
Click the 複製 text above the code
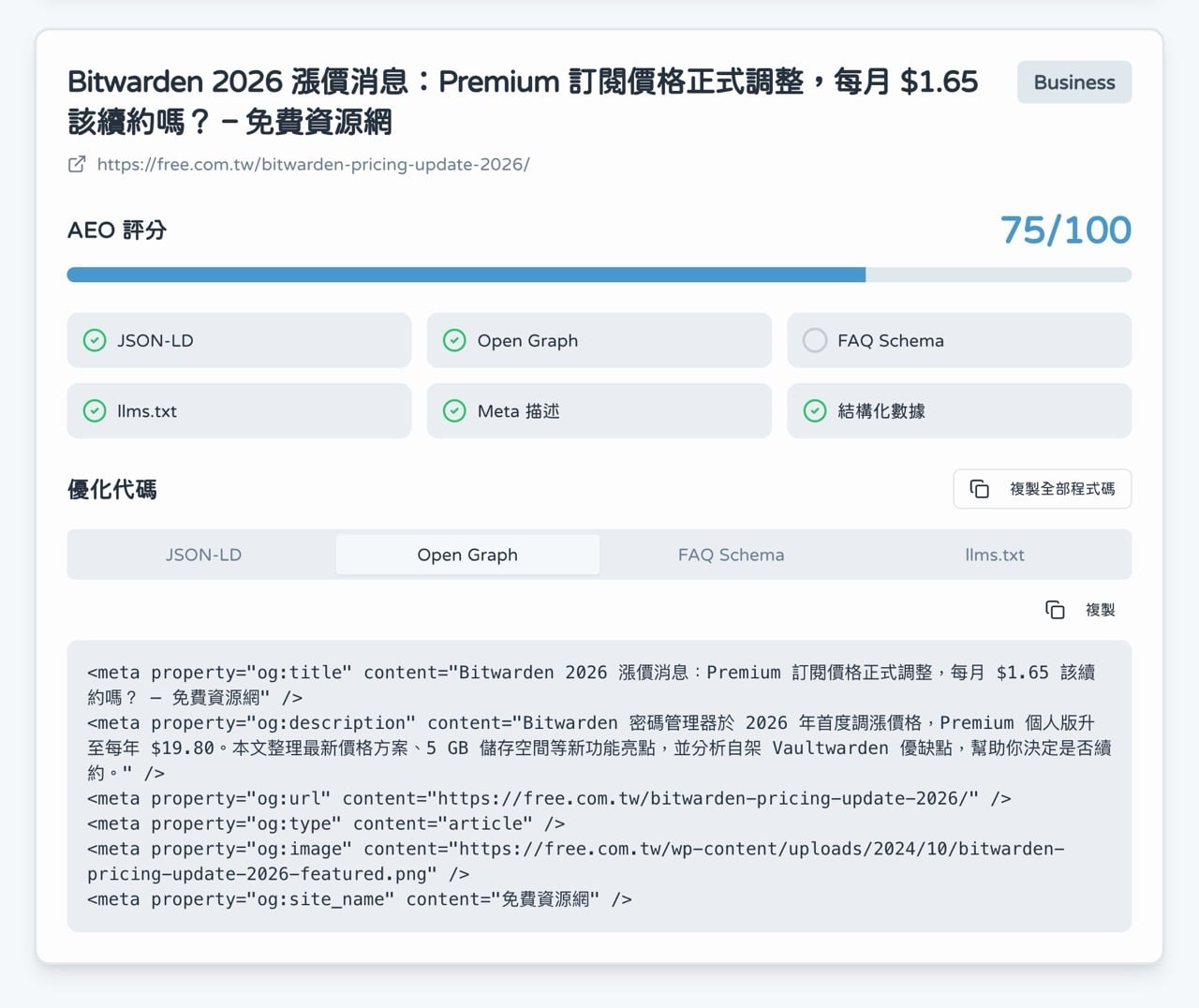click(x=1100, y=610)
